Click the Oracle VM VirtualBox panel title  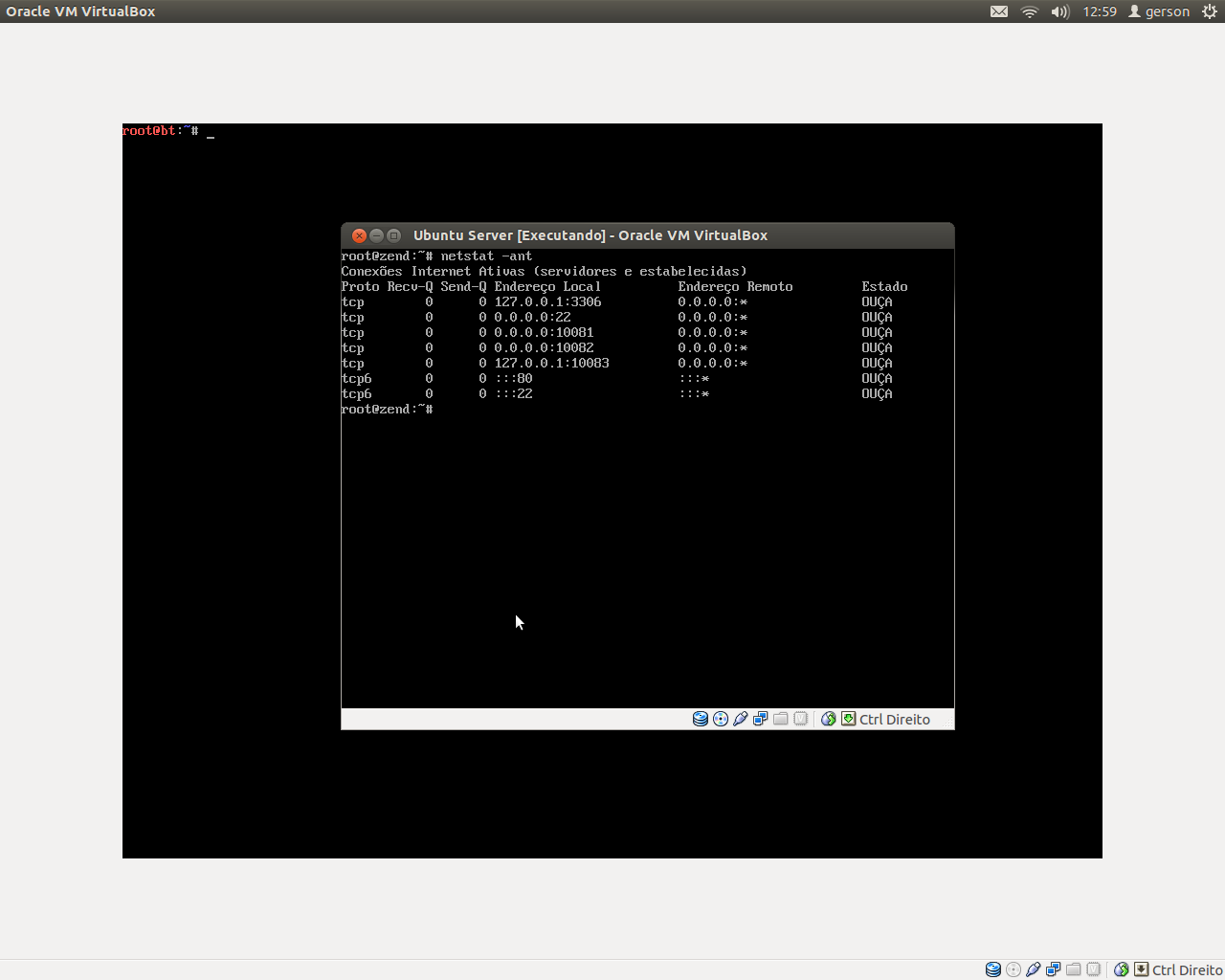pyautogui.click(x=80, y=11)
